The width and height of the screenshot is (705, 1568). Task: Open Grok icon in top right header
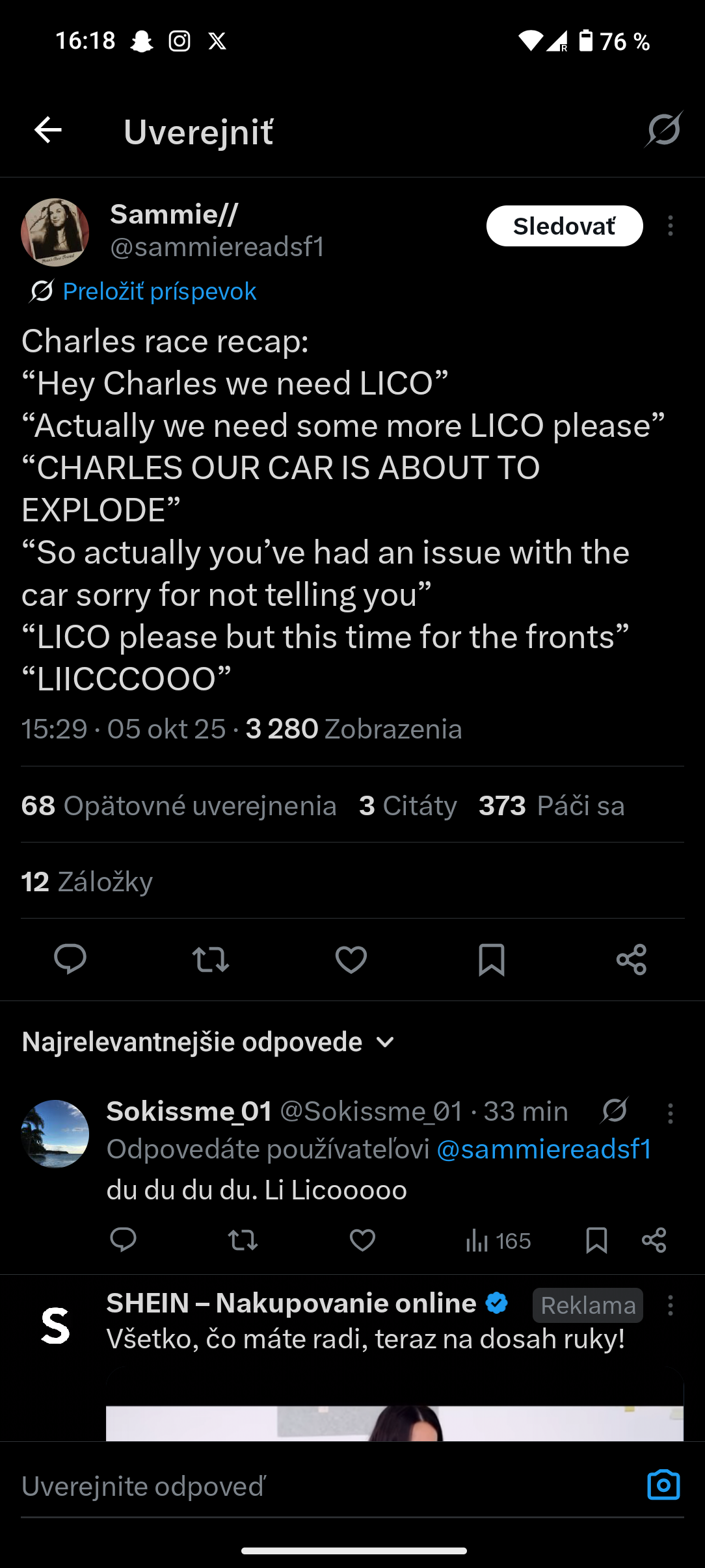[663, 129]
